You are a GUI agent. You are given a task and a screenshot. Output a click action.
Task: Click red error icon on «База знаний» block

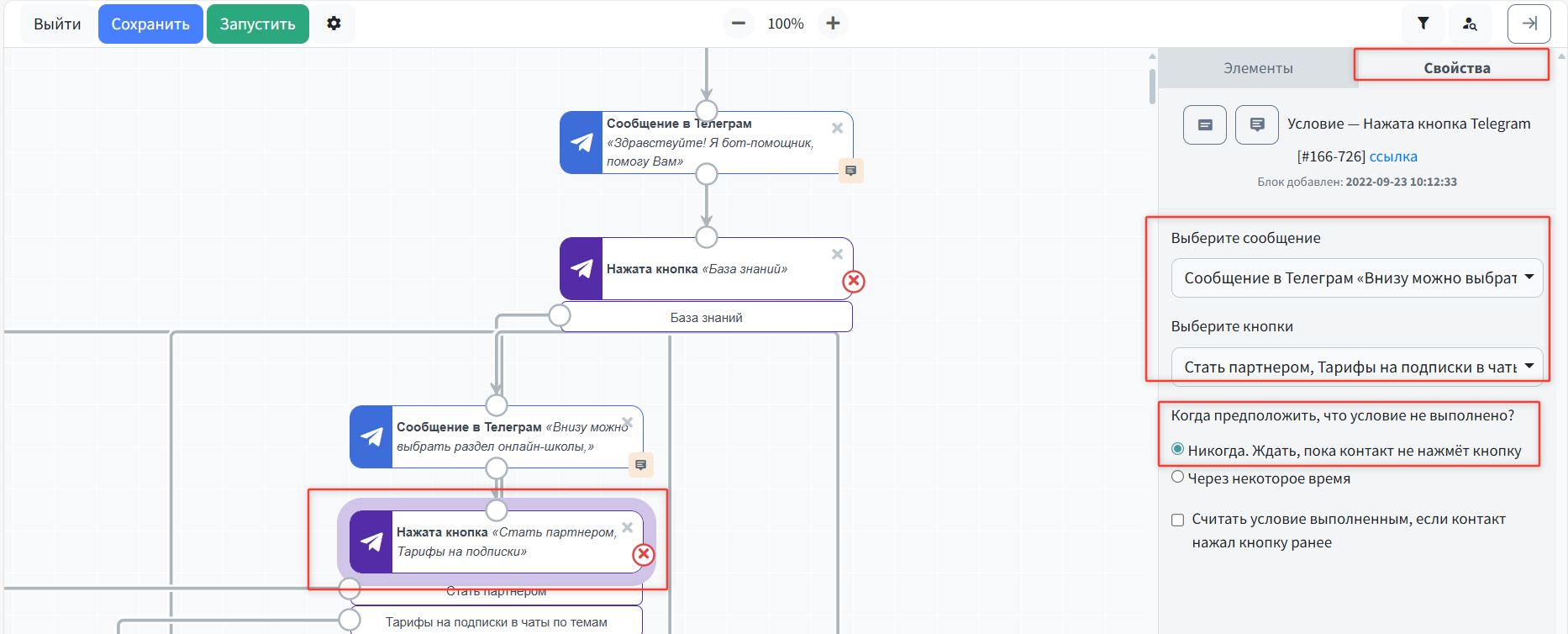coord(854,282)
